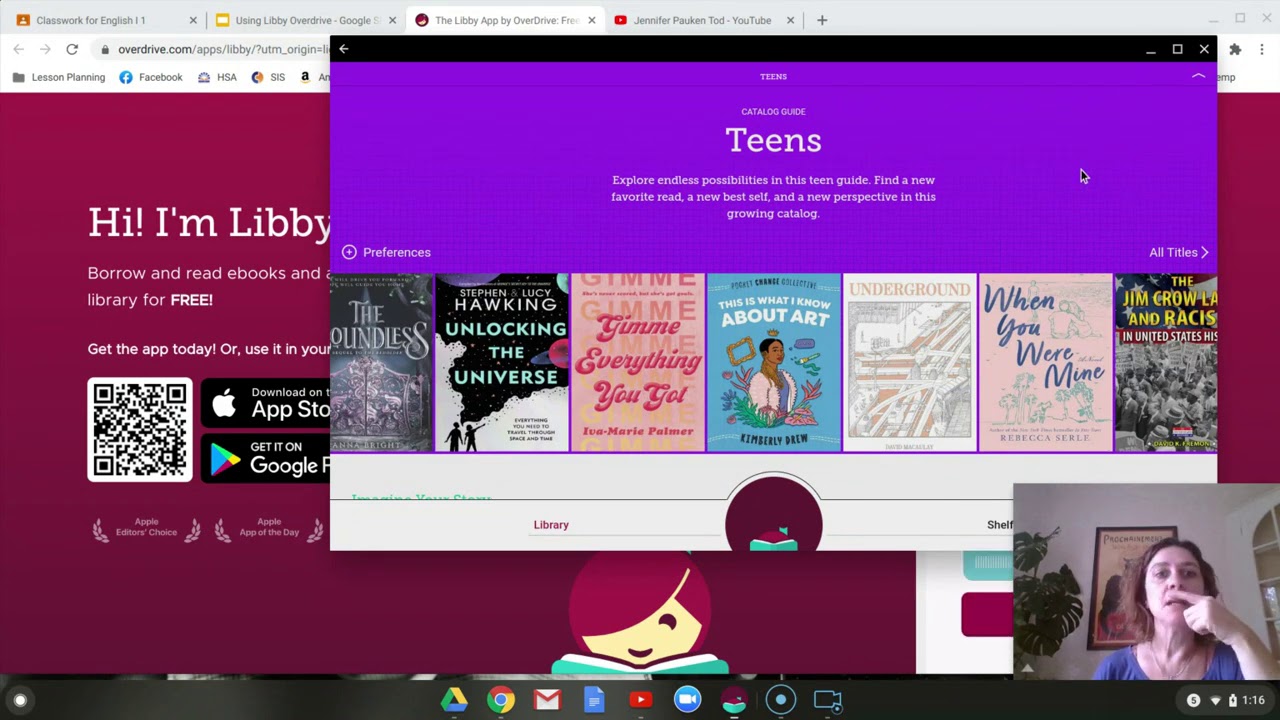Launch Google Drive from the shelf
This screenshot has width=1280, height=720.
(x=454, y=700)
